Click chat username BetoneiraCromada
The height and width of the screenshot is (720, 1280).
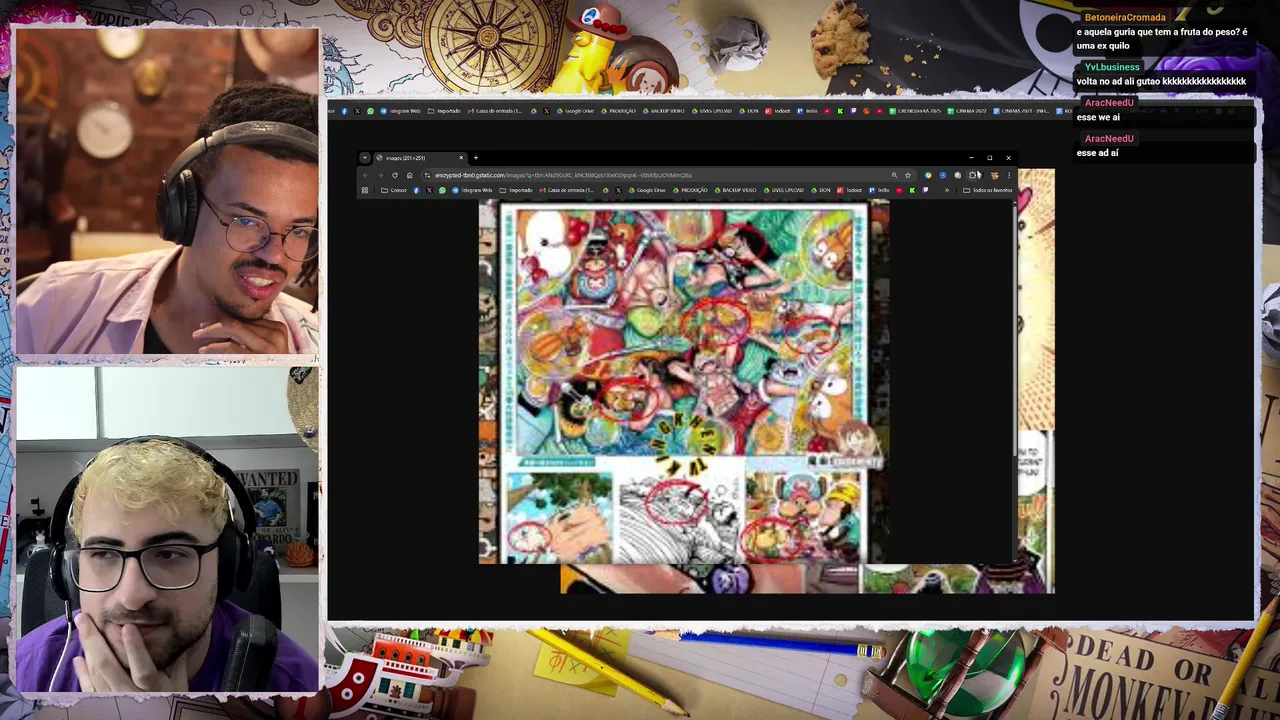click(x=1125, y=17)
